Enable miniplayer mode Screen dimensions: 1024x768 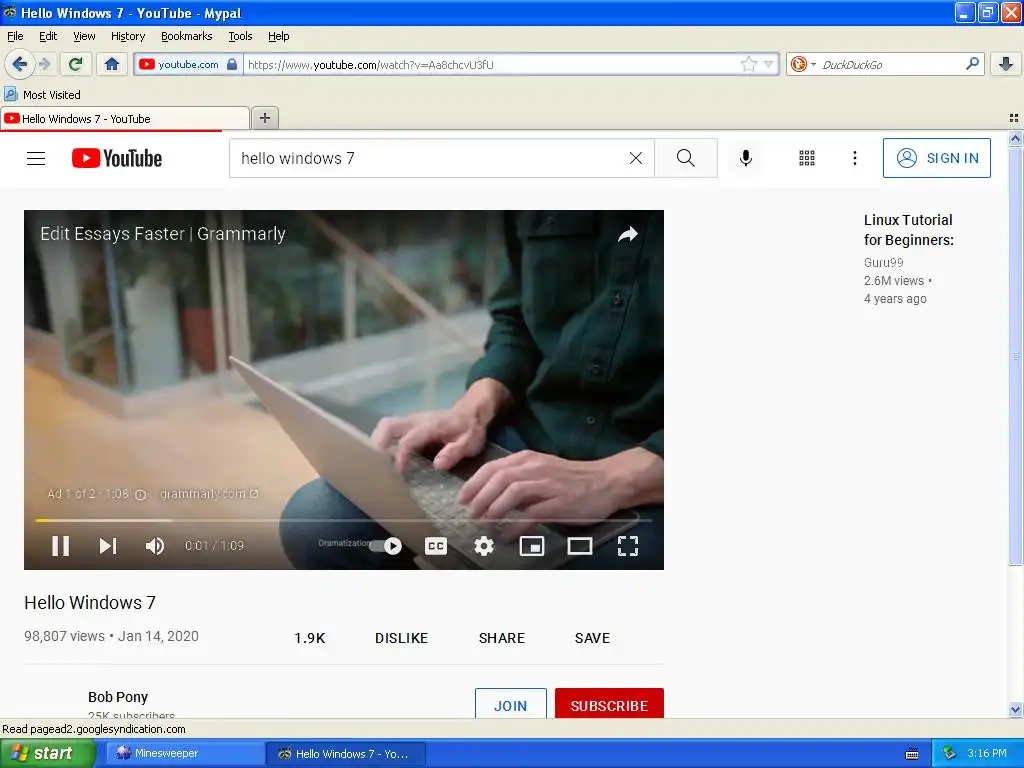[532, 545]
